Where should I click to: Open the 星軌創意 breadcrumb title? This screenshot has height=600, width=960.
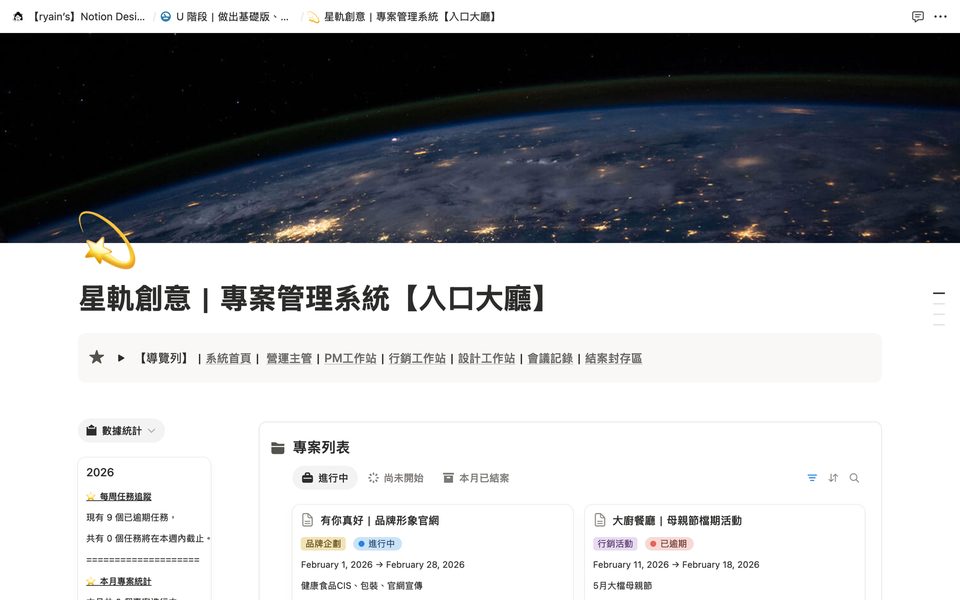[x=410, y=17]
